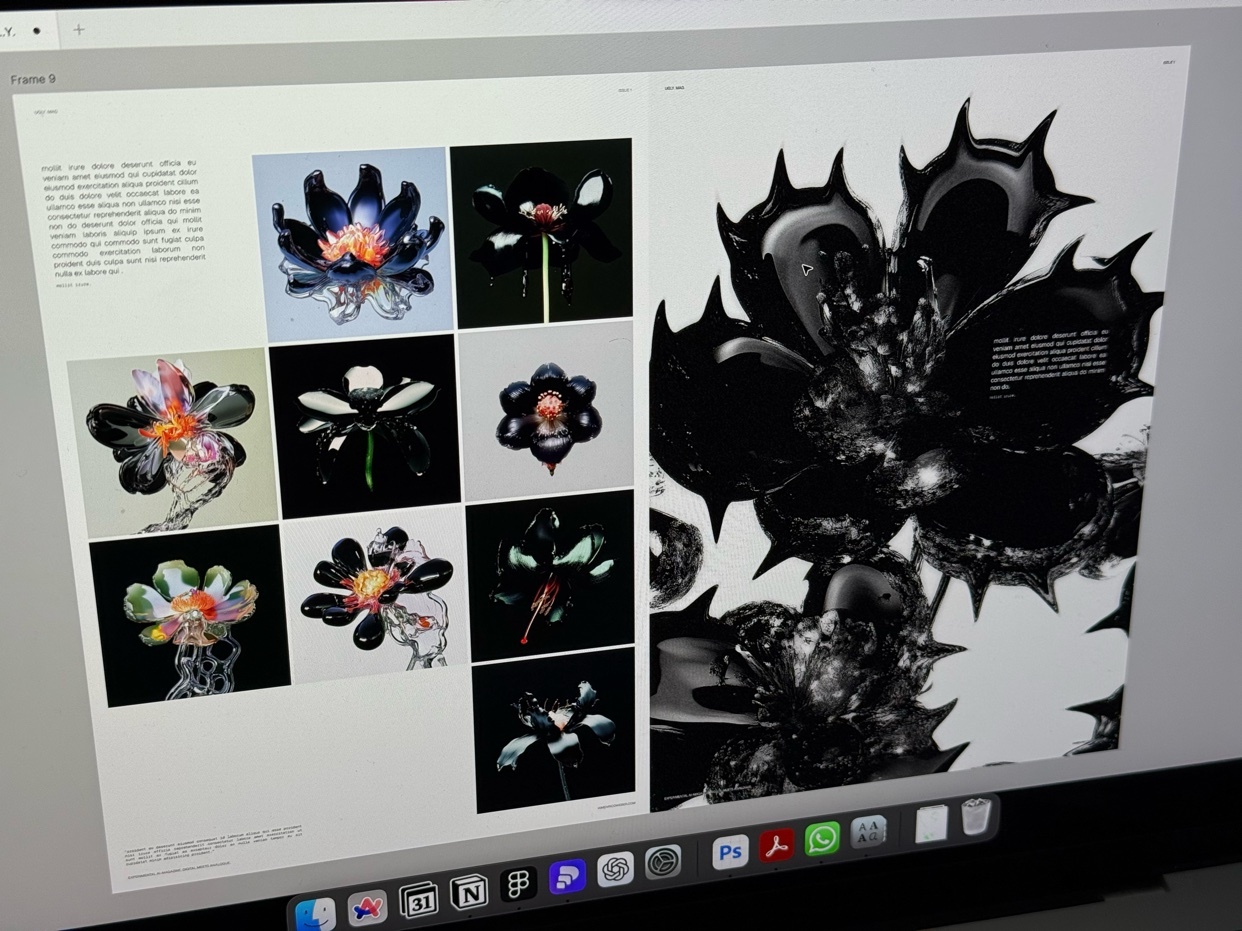Select the 'Frame 9' frame label
Image resolution: width=1242 pixels, height=931 pixels.
[x=33, y=79]
